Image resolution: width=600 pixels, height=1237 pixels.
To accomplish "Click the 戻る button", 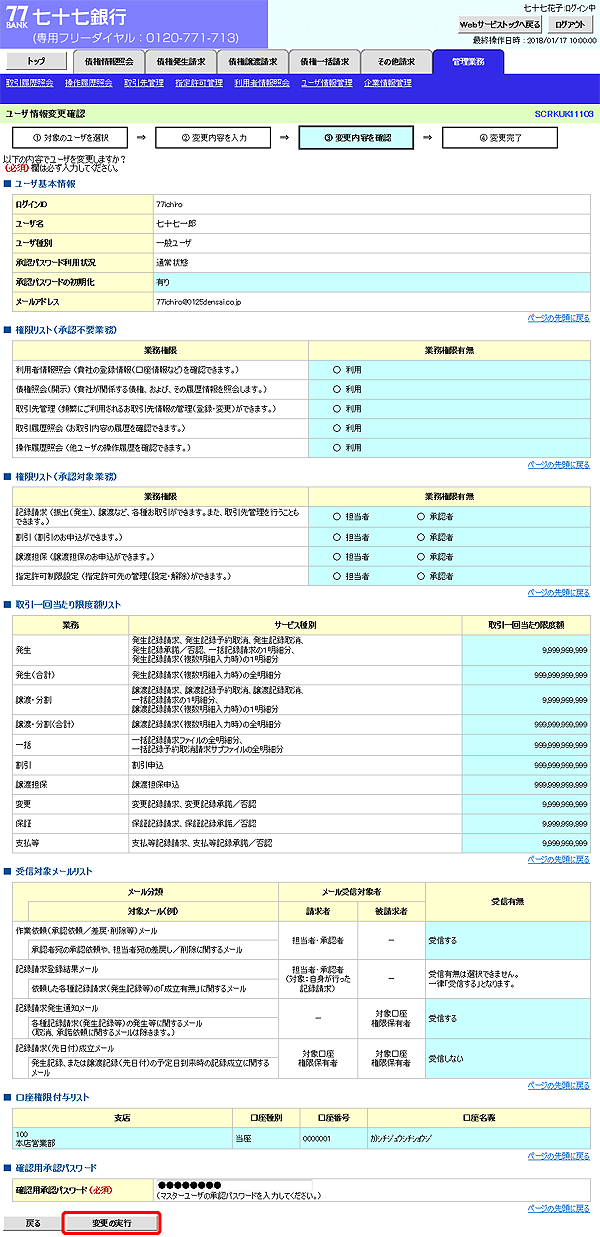I will pyautogui.click(x=32, y=1223).
